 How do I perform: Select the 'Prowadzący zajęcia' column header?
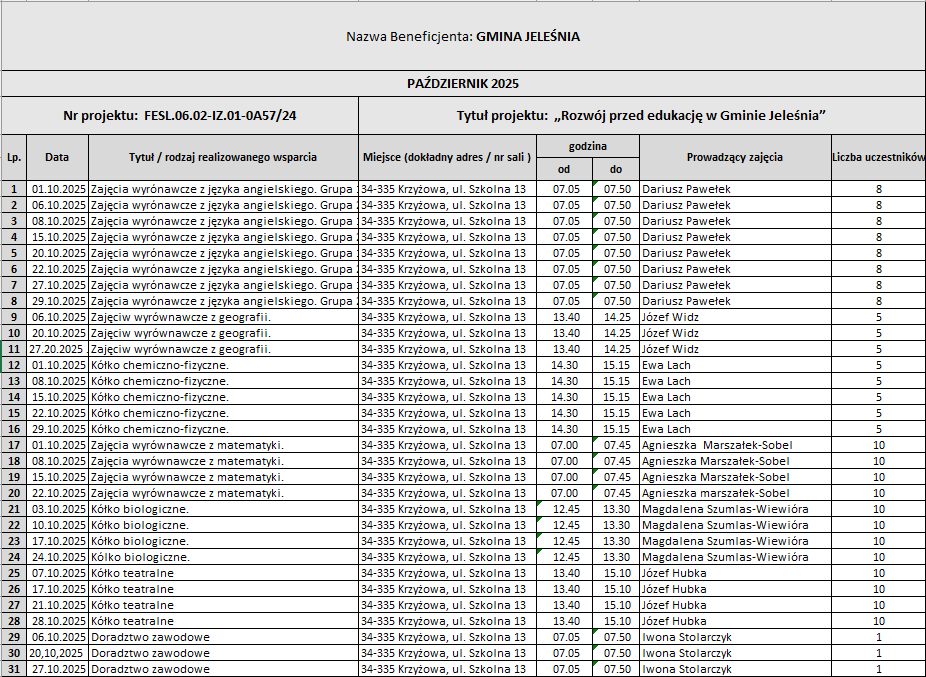(734, 157)
